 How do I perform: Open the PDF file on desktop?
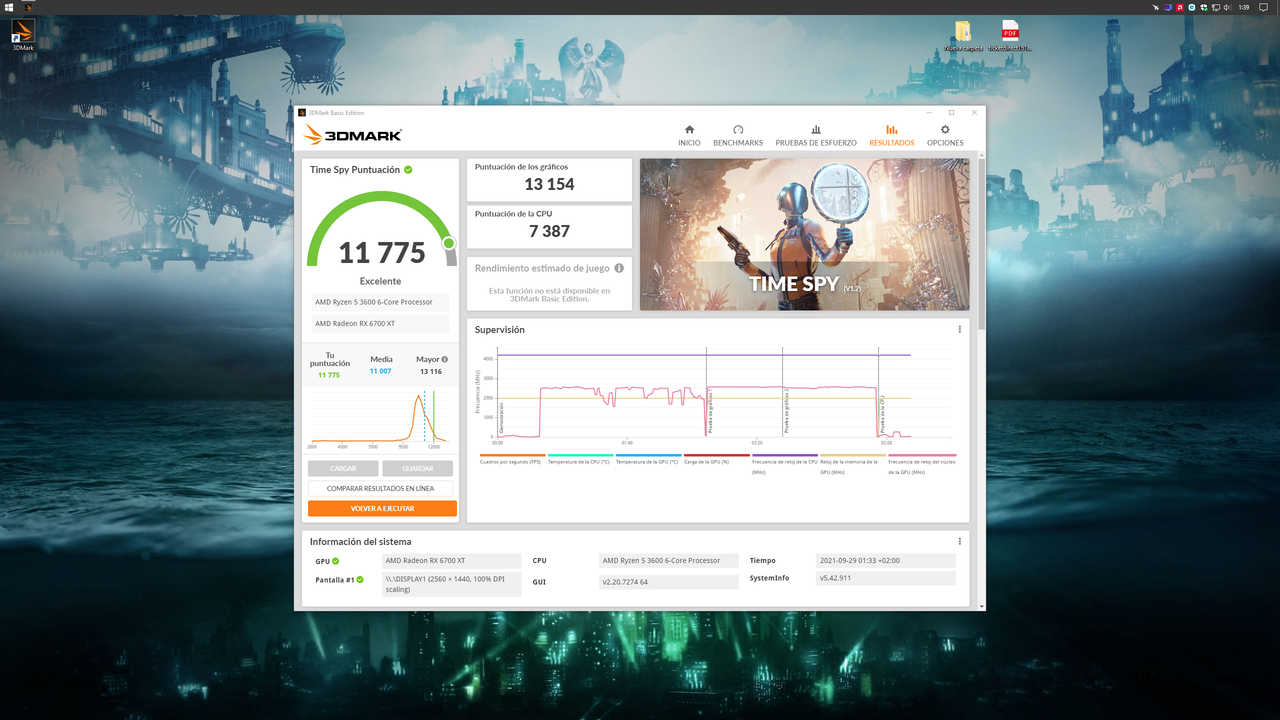point(1010,36)
